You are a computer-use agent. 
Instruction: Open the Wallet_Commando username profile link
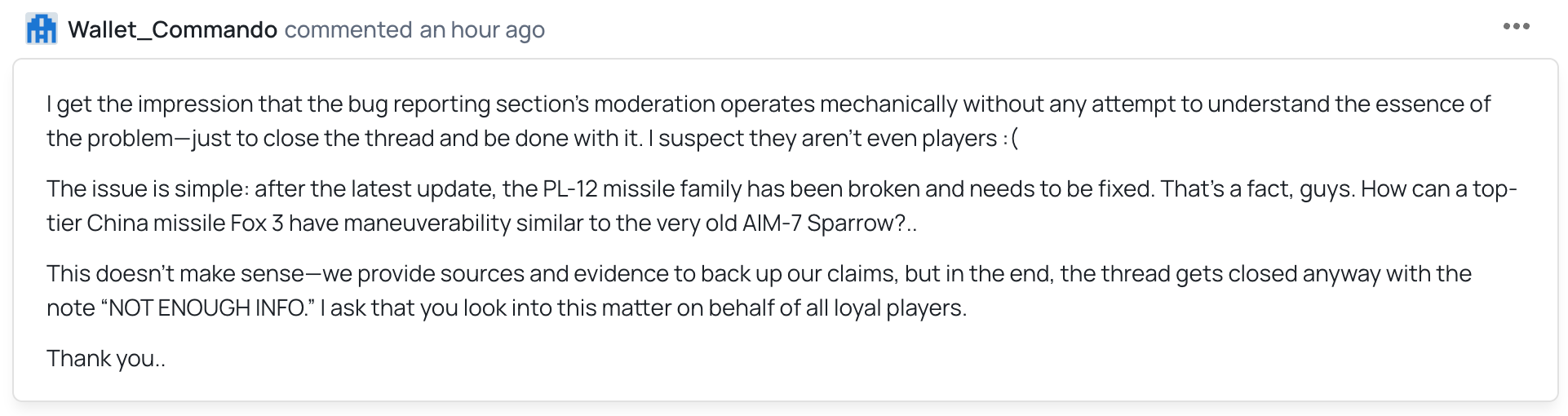click(172, 29)
